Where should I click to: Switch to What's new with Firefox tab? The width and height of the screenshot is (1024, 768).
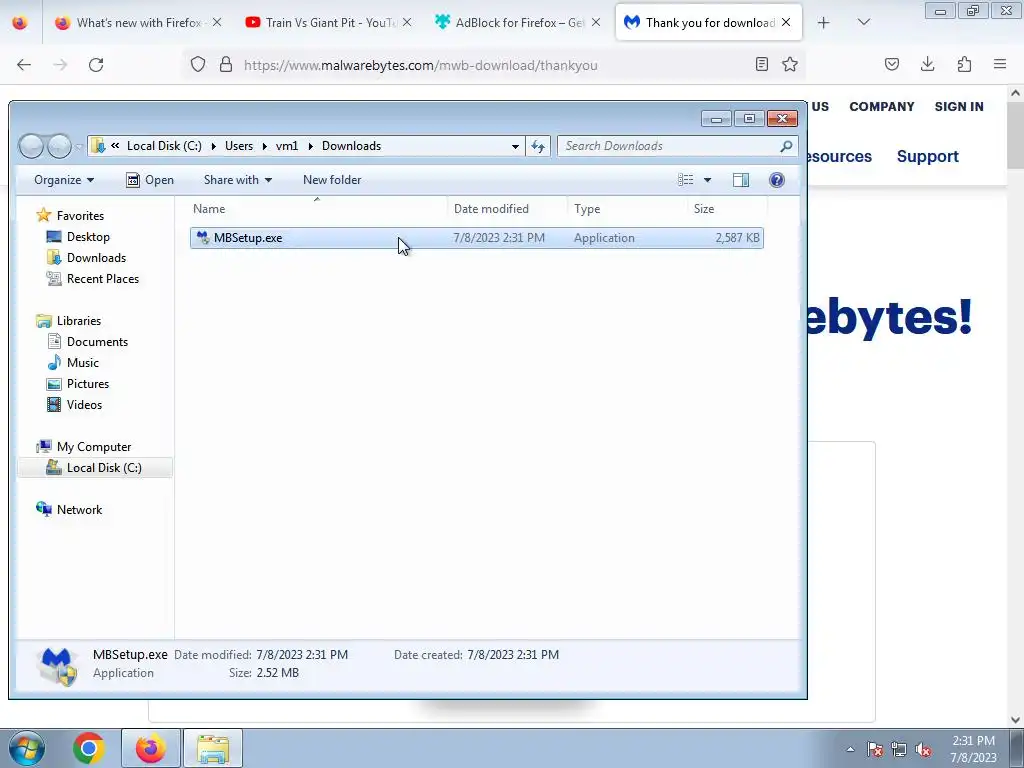(x=135, y=23)
